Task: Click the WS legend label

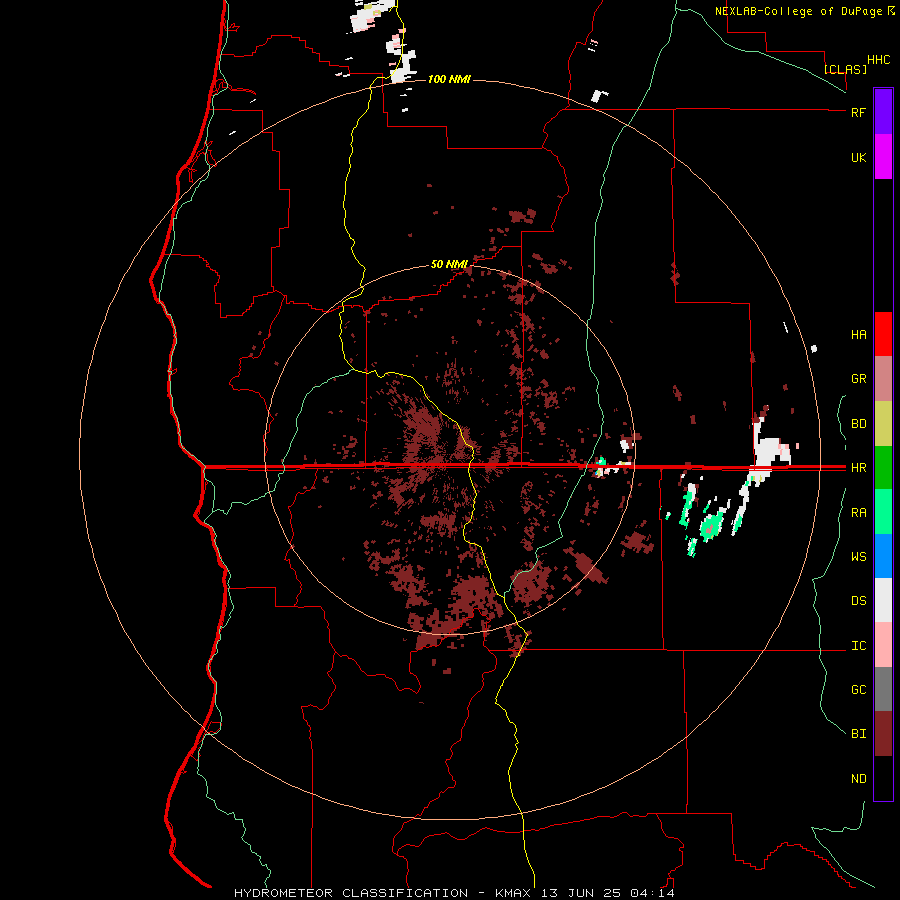Action: (858, 557)
